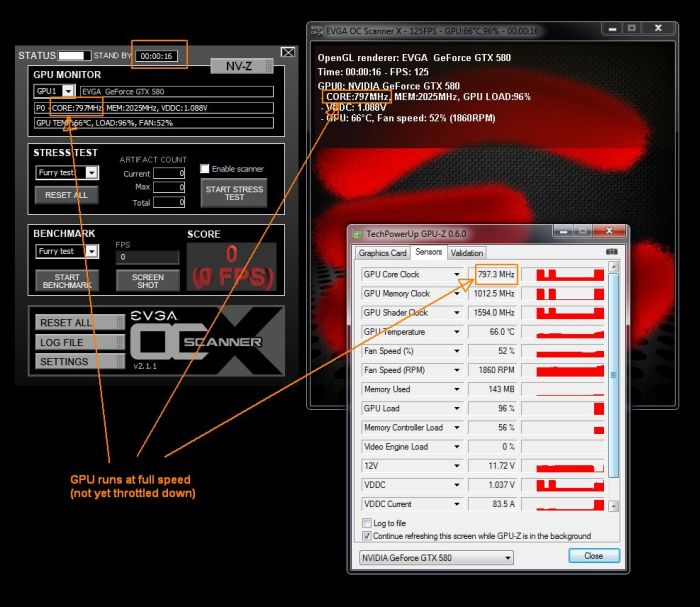Image resolution: width=700 pixels, height=607 pixels.
Task: Open VDDC sensor dropdown arrow
Action: coord(457,485)
